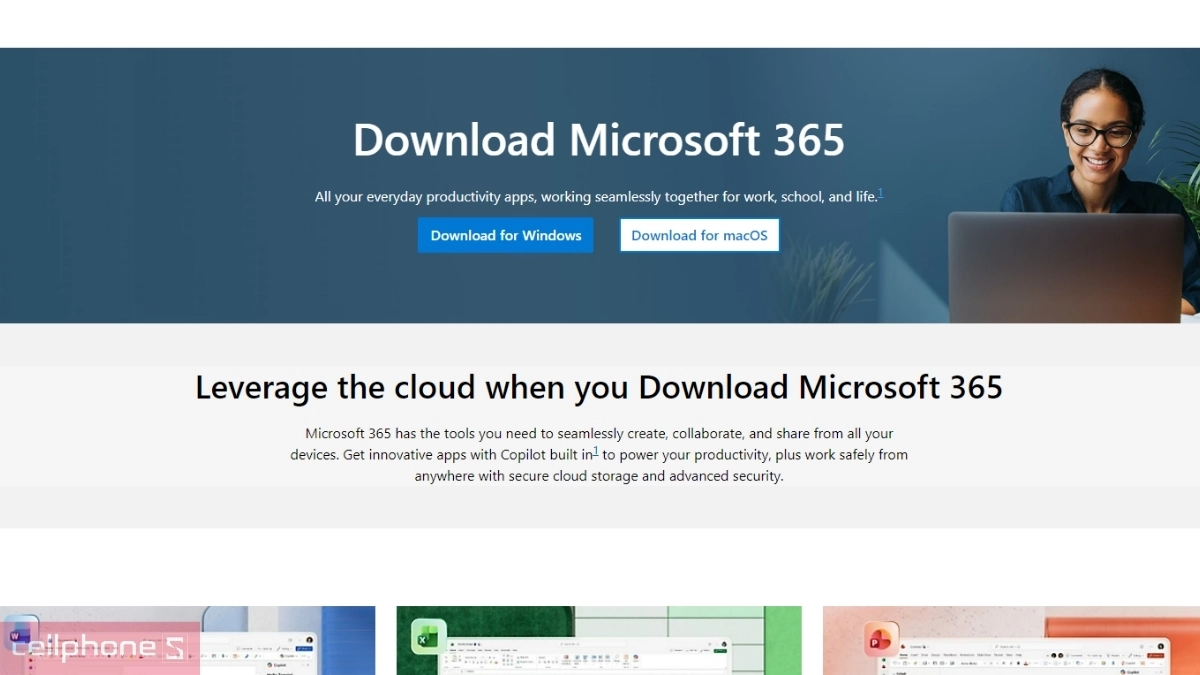Viewport: 1200px width, 675px height.
Task: Open the PowerPoint screenshot thumbnail card
Action: tap(1011, 640)
